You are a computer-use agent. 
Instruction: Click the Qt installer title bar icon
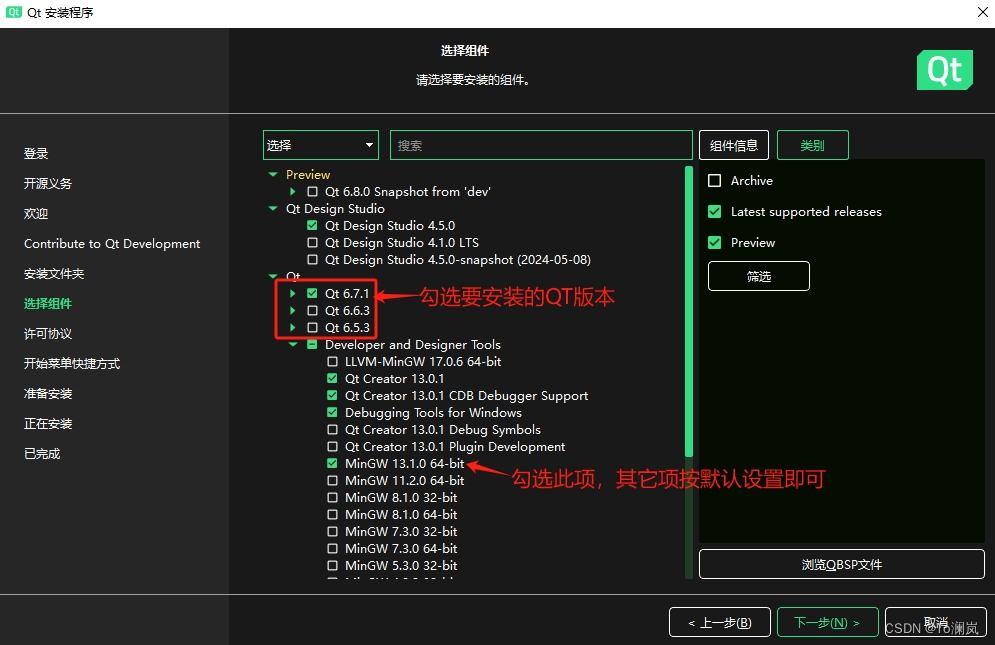pos(13,12)
